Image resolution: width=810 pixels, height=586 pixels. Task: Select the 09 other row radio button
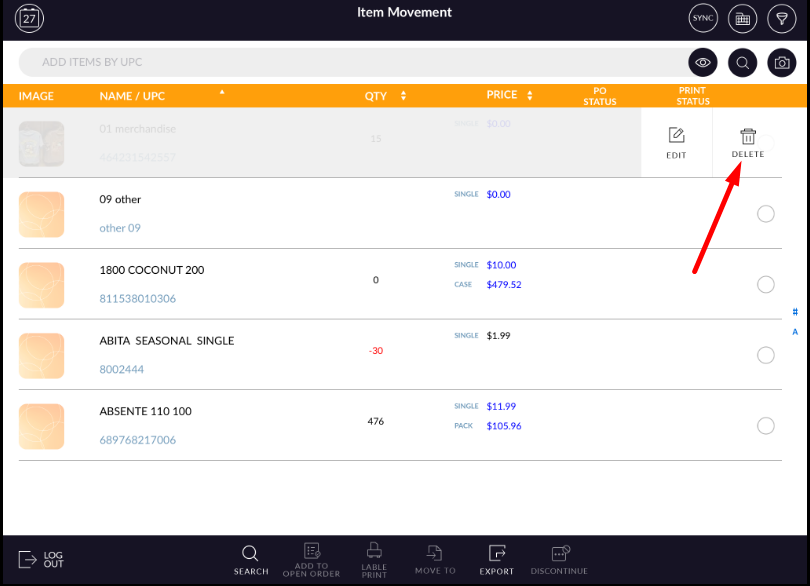point(766,213)
